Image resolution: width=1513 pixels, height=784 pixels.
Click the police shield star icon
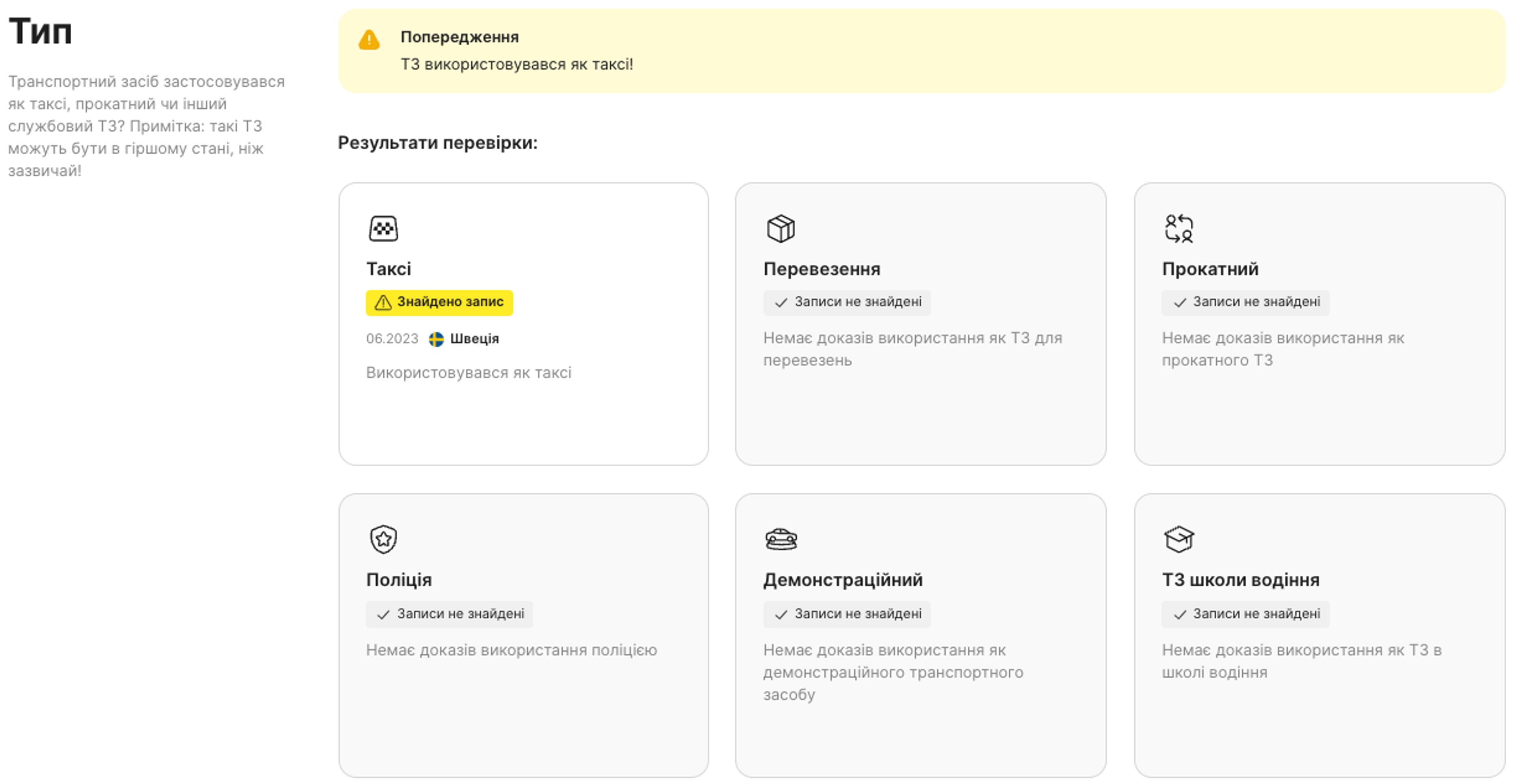pyautogui.click(x=383, y=539)
